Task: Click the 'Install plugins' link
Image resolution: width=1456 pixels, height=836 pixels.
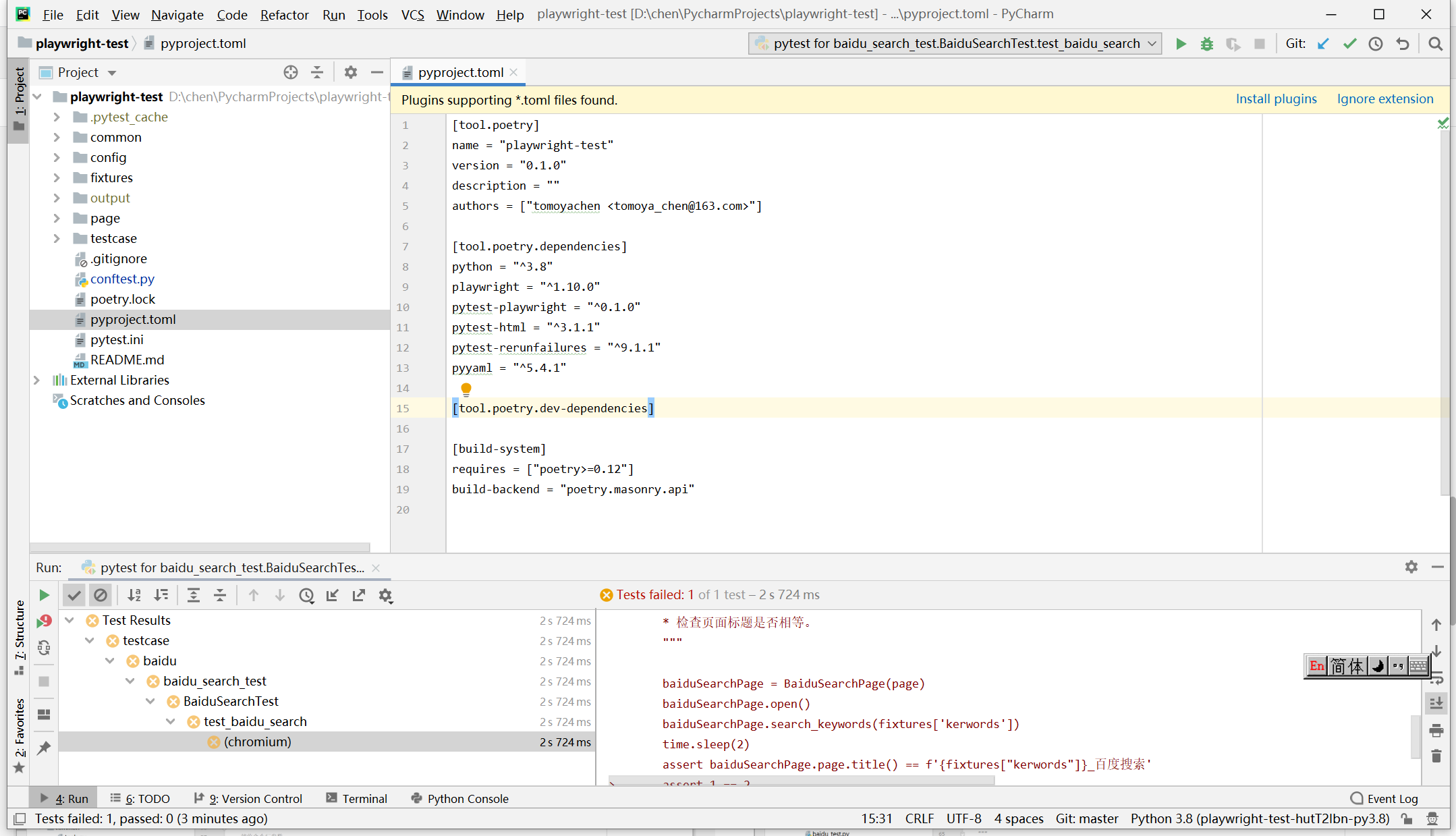Action: click(x=1275, y=99)
